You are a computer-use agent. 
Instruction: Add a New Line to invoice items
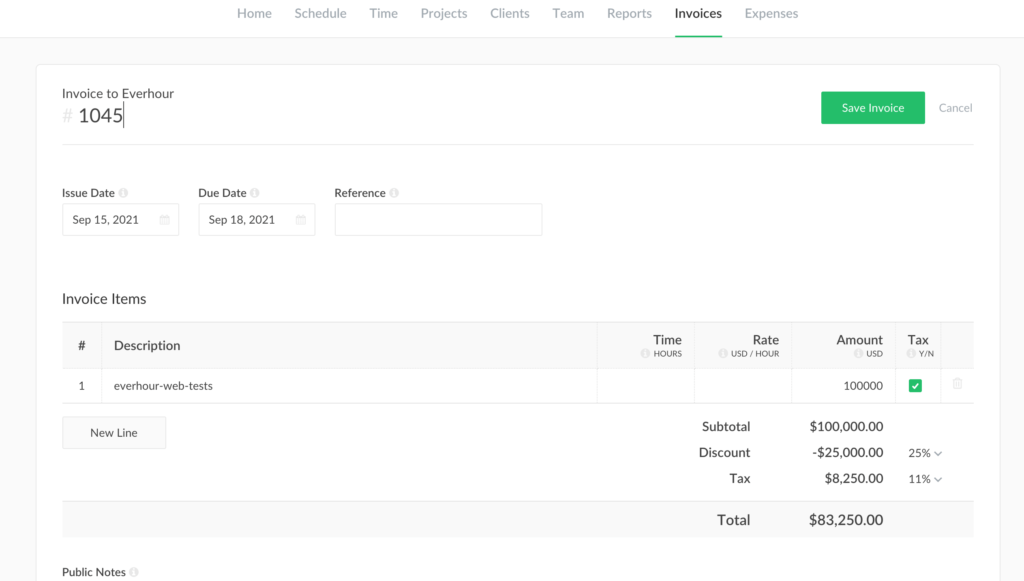[x=113, y=432]
